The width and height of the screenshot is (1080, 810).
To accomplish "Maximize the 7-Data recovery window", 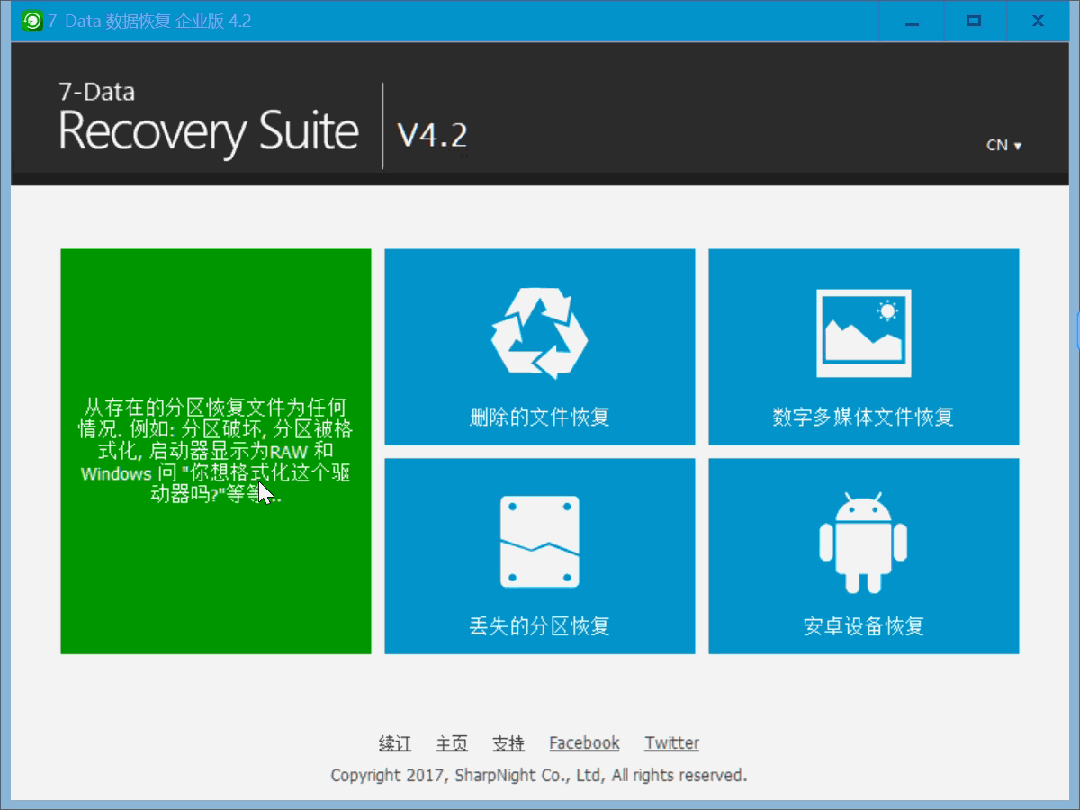I will click(x=974, y=21).
